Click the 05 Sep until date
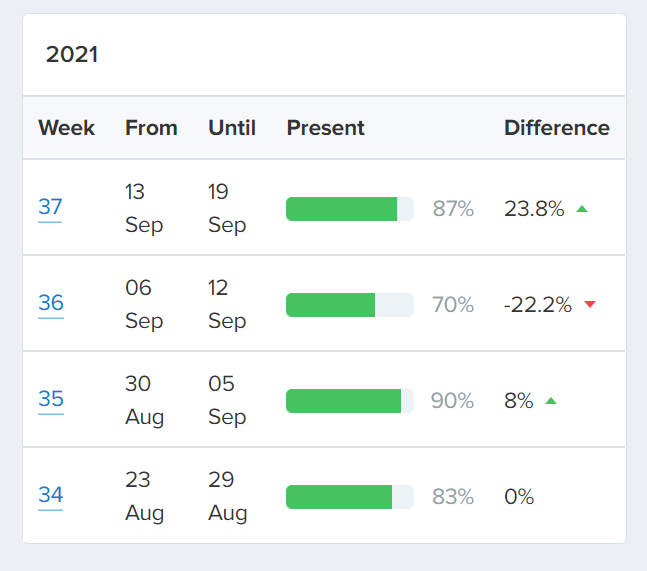This screenshot has width=647, height=571. coord(227,400)
